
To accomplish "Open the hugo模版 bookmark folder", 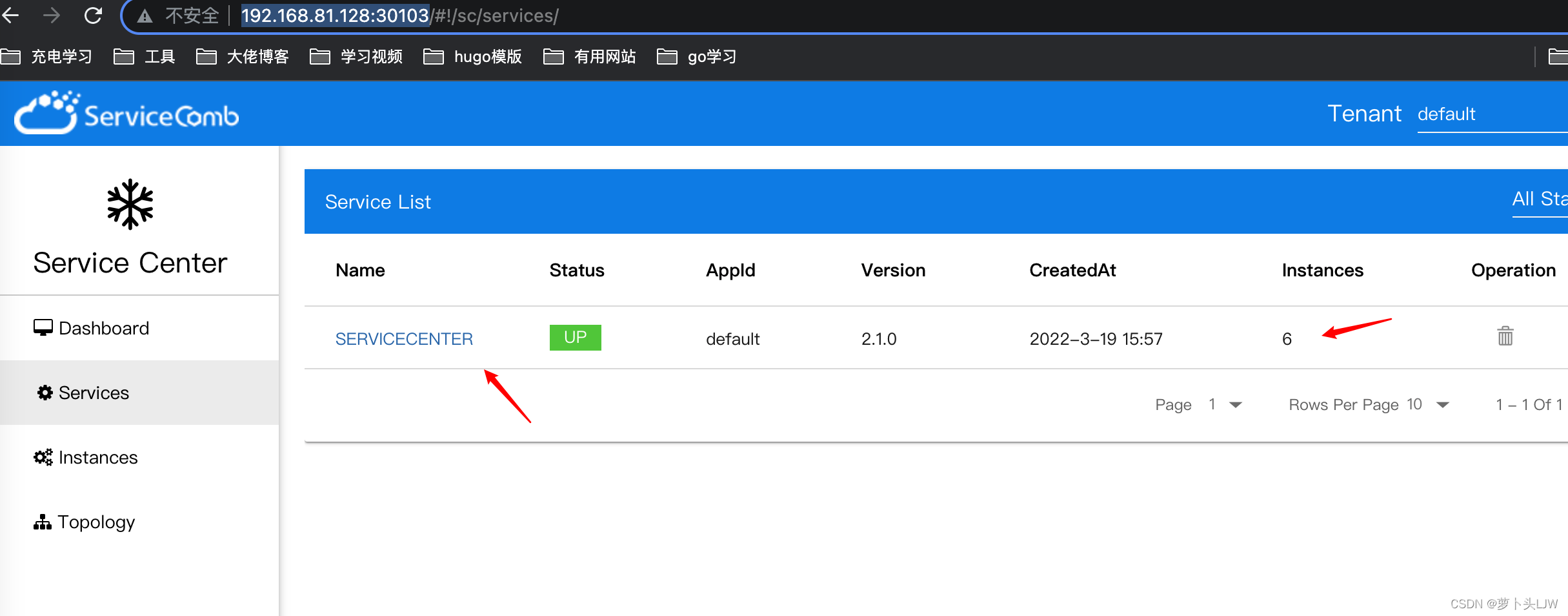I will [472, 57].
